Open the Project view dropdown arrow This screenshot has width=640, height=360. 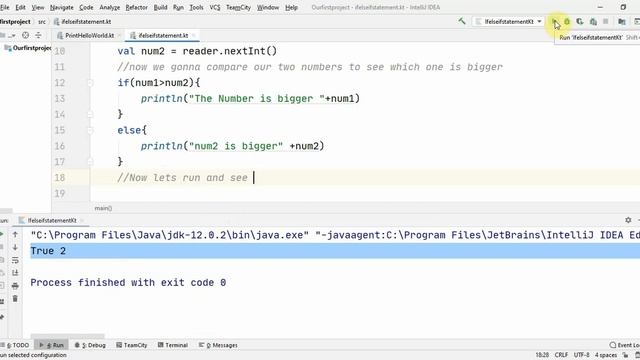pyautogui.click(x=13, y=36)
